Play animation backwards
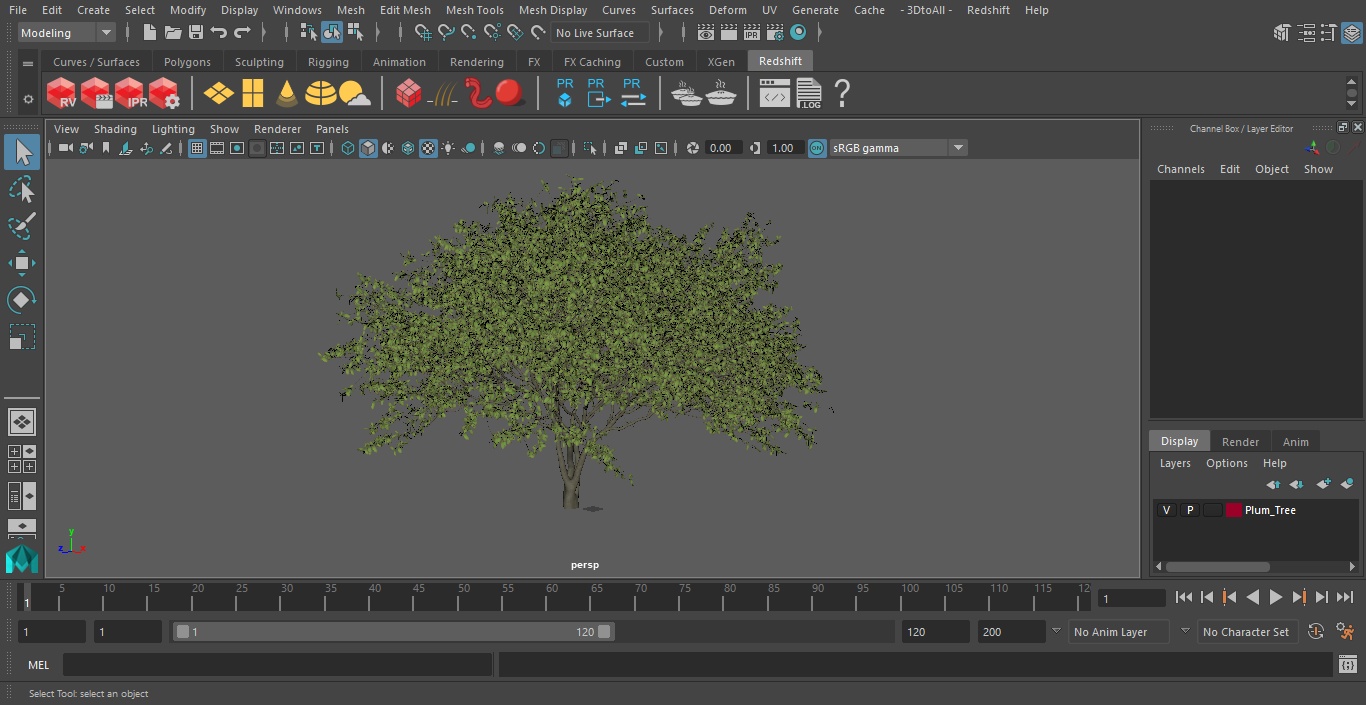Image resolution: width=1366 pixels, height=705 pixels. (1253, 597)
